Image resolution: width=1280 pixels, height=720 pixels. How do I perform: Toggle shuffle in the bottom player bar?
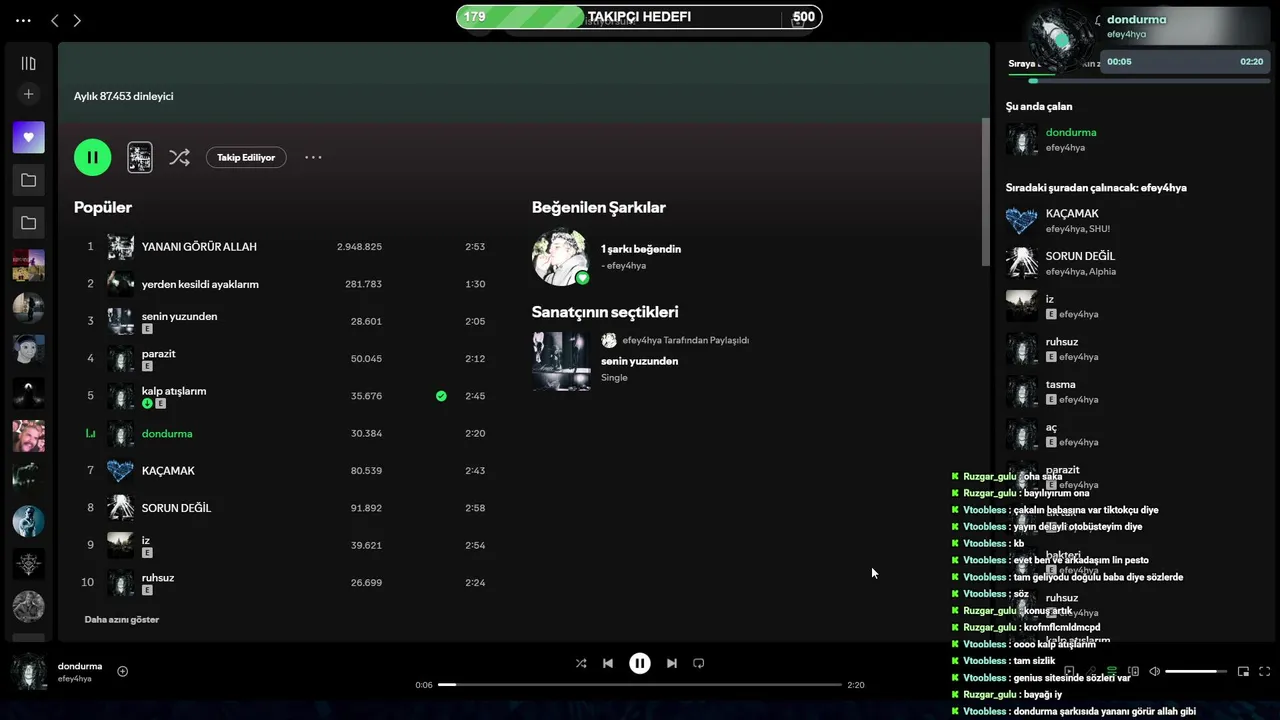(x=581, y=663)
